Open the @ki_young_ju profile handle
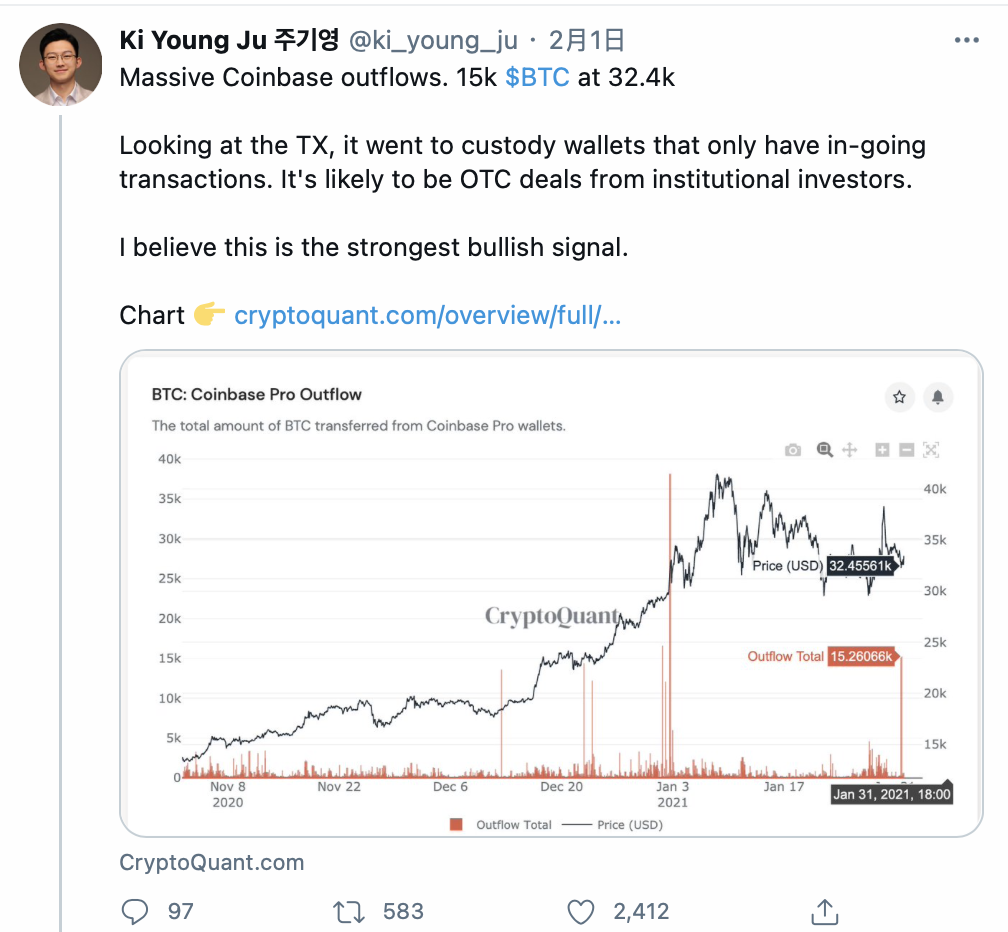This screenshot has width=1008, height=932. tap(432, 40)
